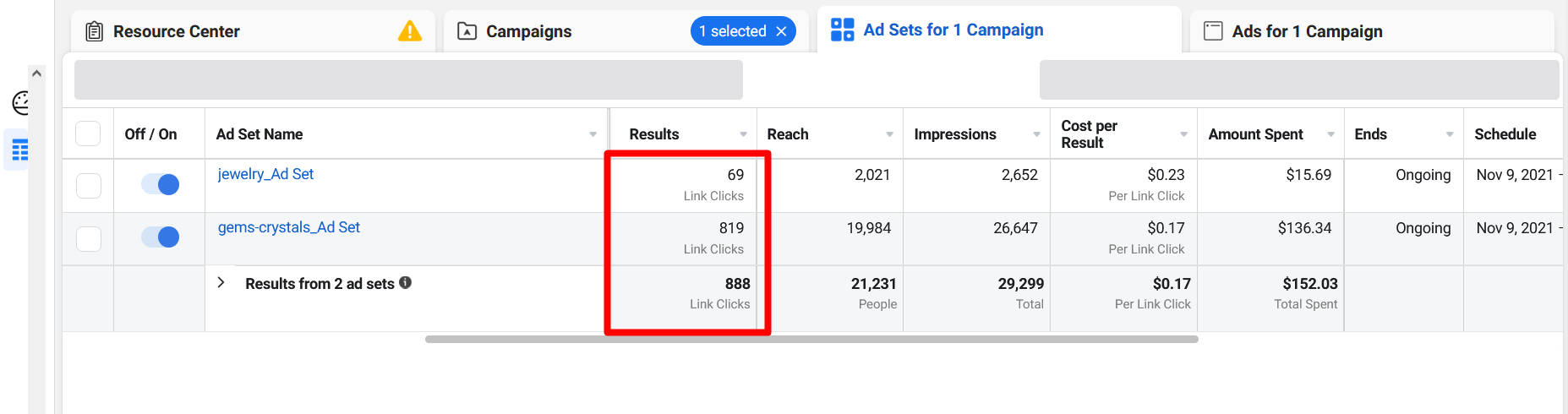
Task: Click the palette icon in left sidebar
Action: tap(21, 103)
